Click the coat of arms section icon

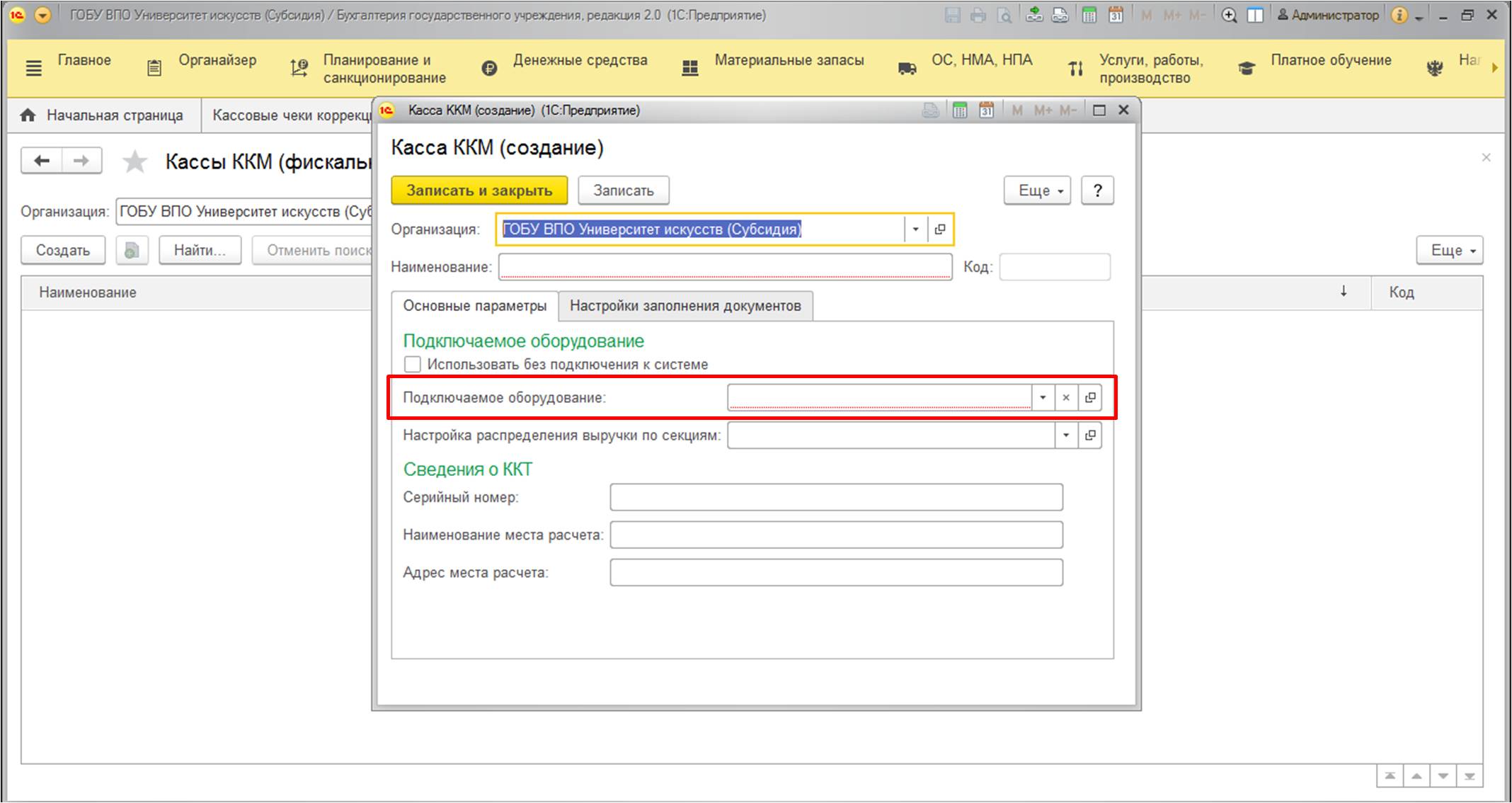1435,69
